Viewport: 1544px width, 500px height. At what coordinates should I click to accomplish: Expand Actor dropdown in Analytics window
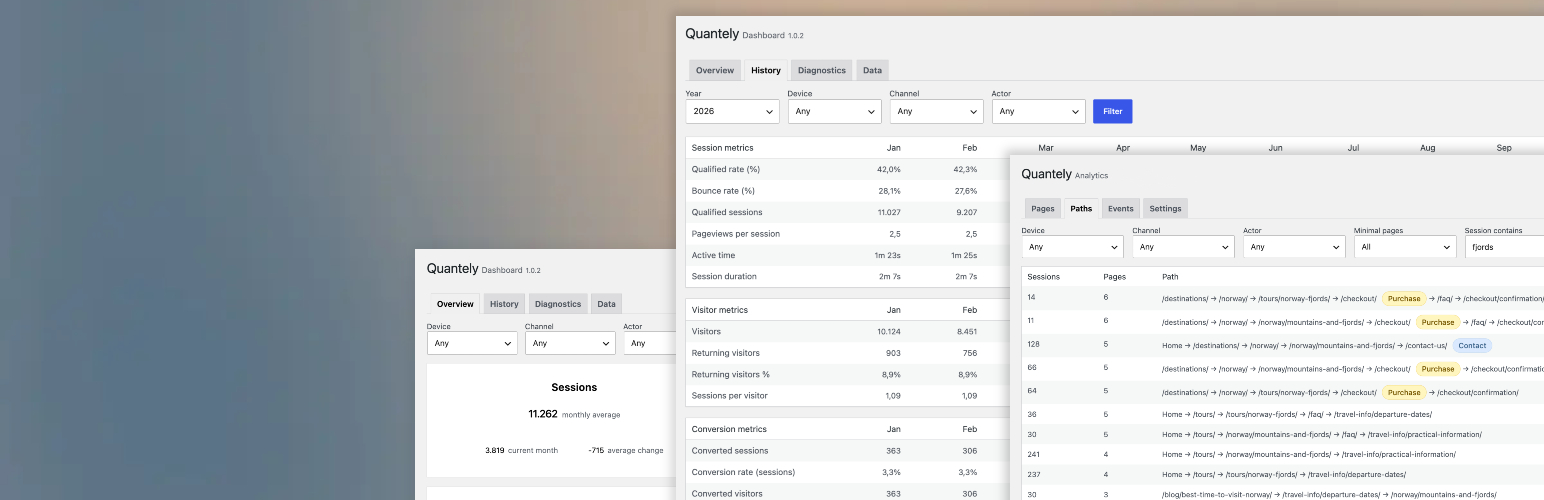tap(1294, 246)
